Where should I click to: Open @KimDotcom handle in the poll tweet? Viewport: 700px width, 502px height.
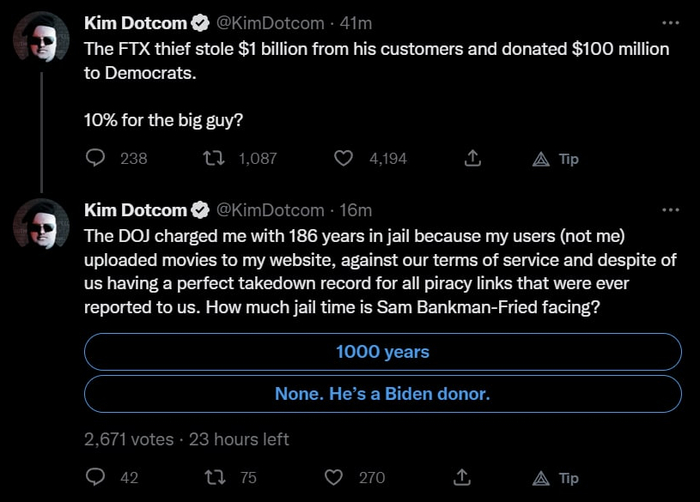coord(270,210)
